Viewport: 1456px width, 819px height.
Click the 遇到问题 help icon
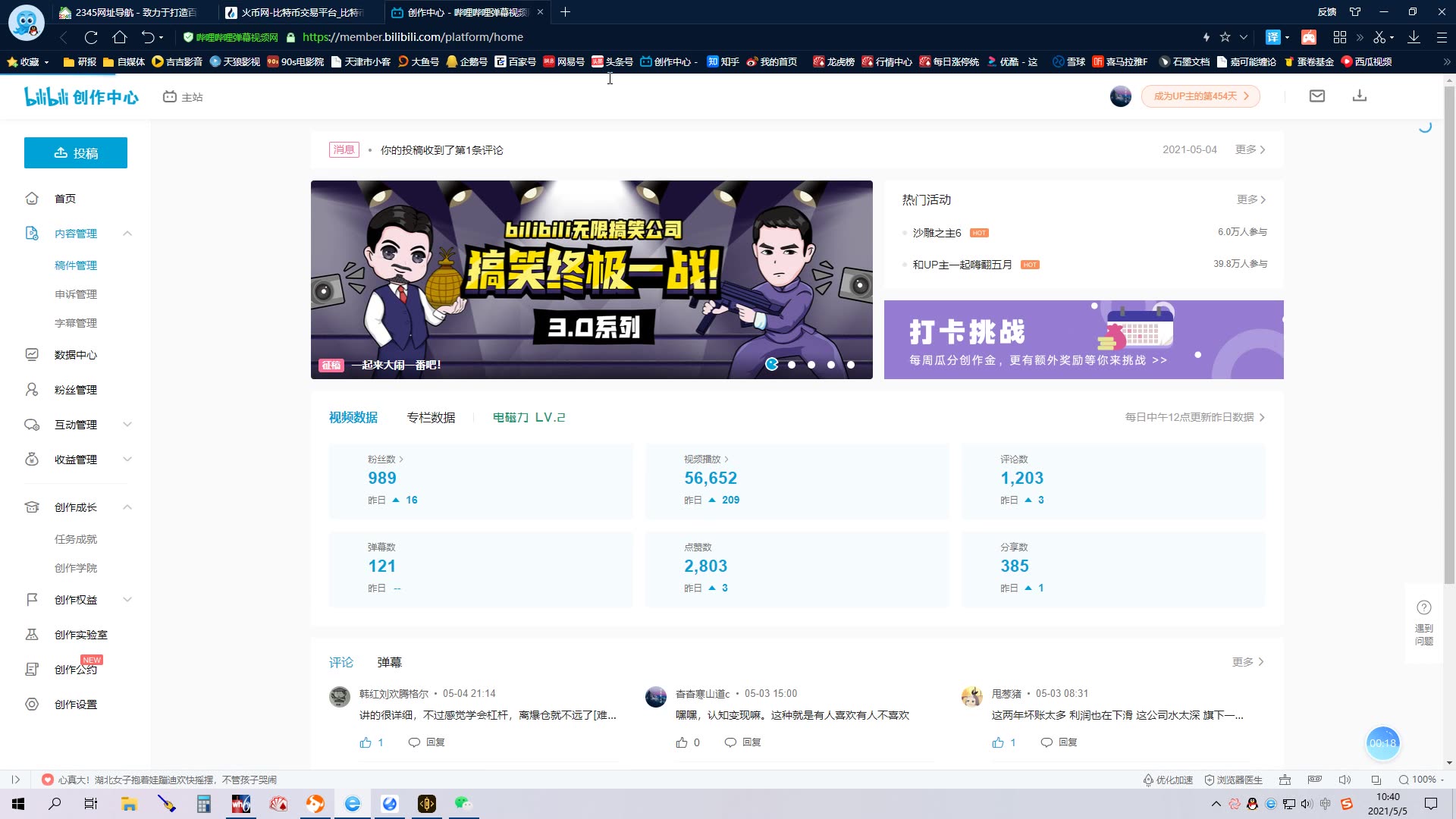click(1424, 607)
